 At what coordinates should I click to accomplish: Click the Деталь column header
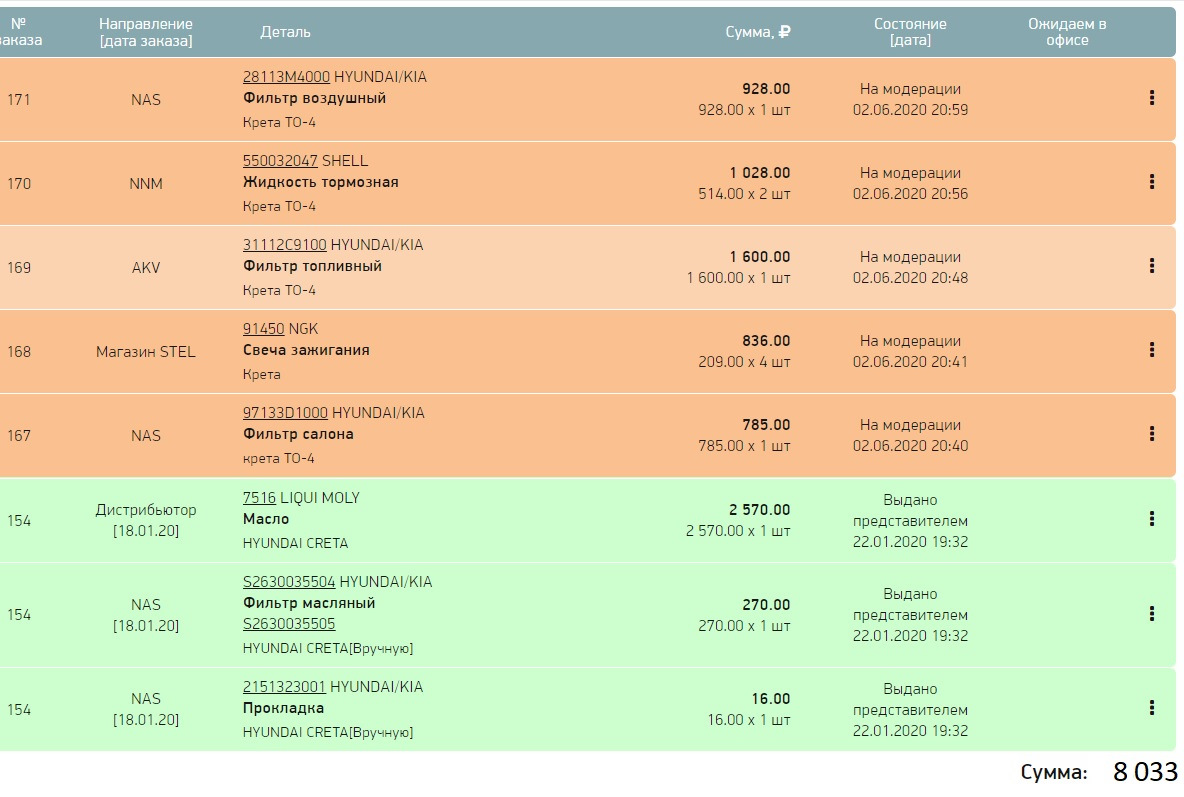(286, 32)
